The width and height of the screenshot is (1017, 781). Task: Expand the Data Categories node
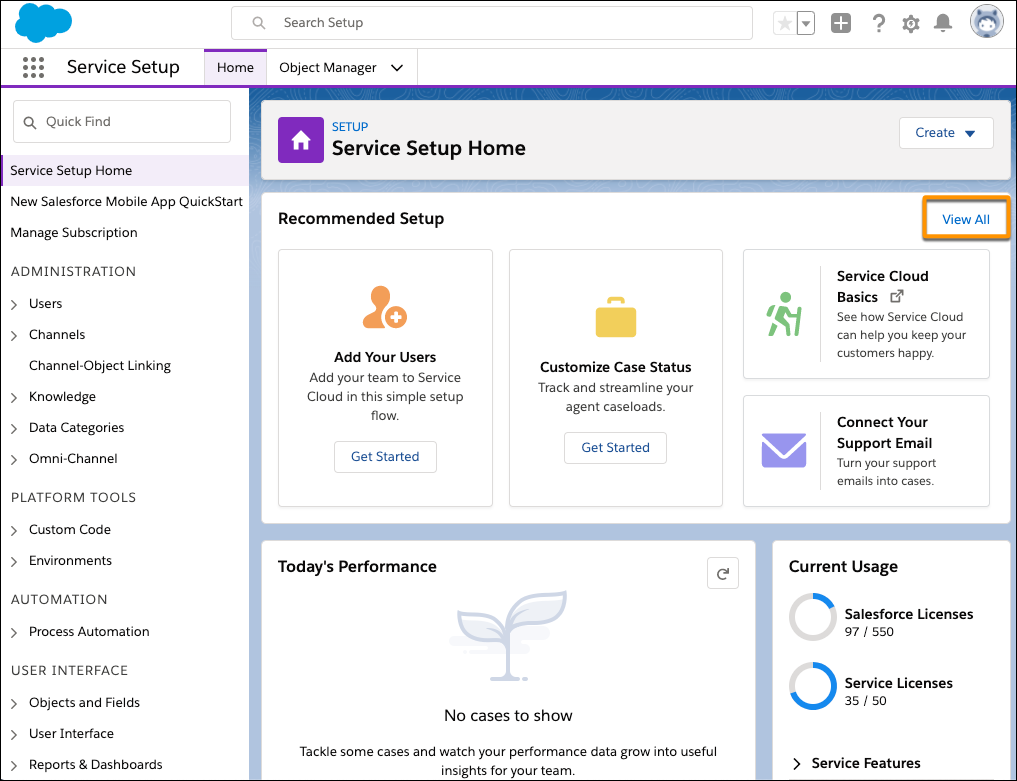14,428
